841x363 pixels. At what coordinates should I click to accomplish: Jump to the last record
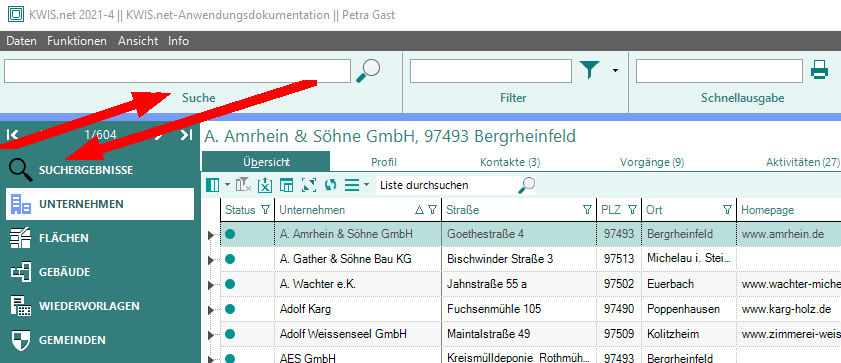pos(186,135)
